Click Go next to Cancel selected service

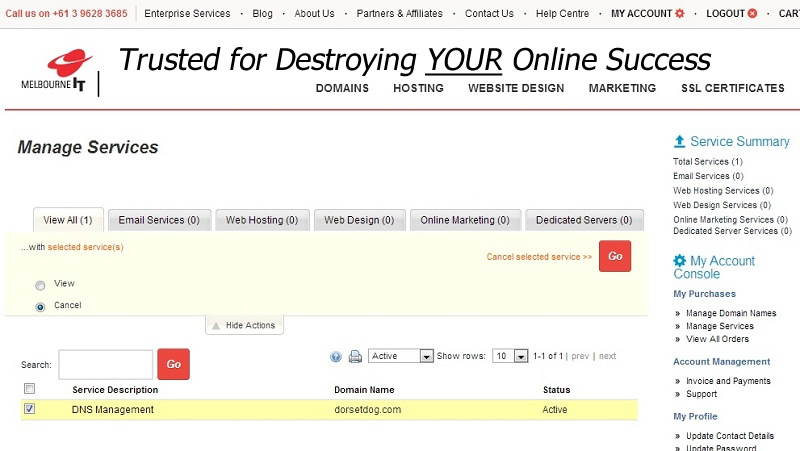615,256
